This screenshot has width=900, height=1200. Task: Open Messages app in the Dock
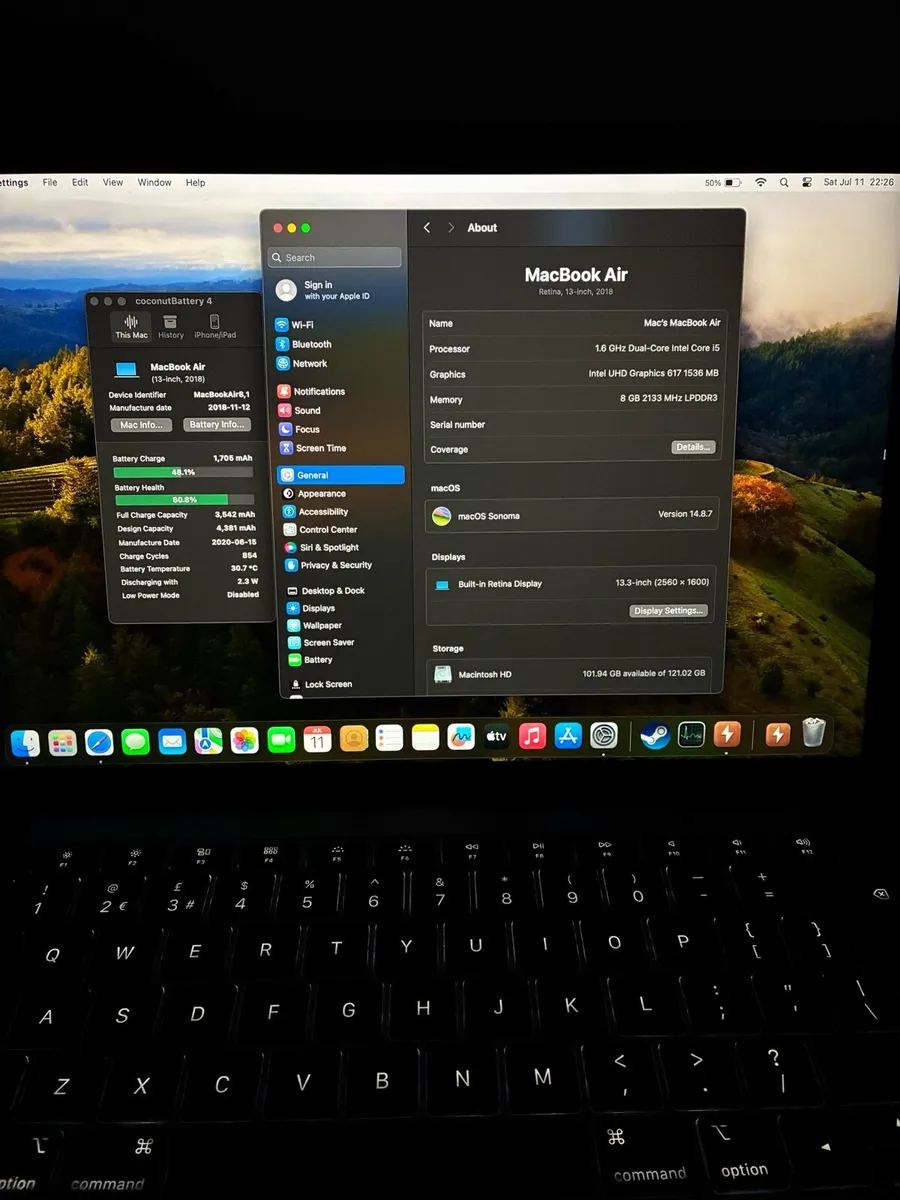135,741
